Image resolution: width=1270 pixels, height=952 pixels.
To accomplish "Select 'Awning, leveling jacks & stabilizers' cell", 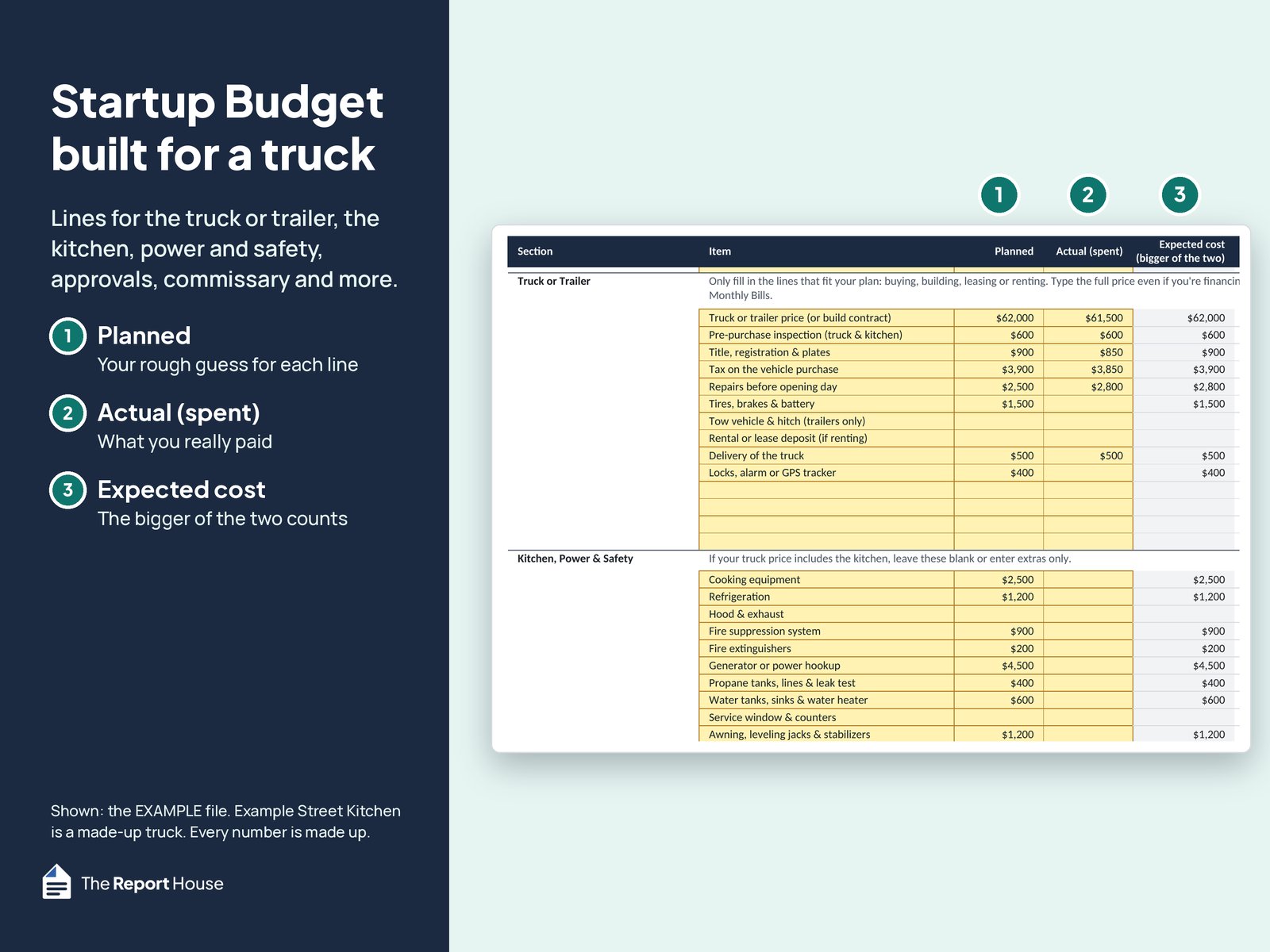I will [826, 735].
